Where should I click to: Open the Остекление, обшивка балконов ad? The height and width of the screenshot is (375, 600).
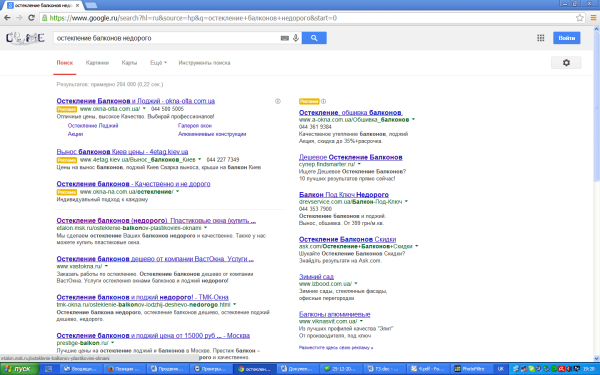tap(351, 112)
